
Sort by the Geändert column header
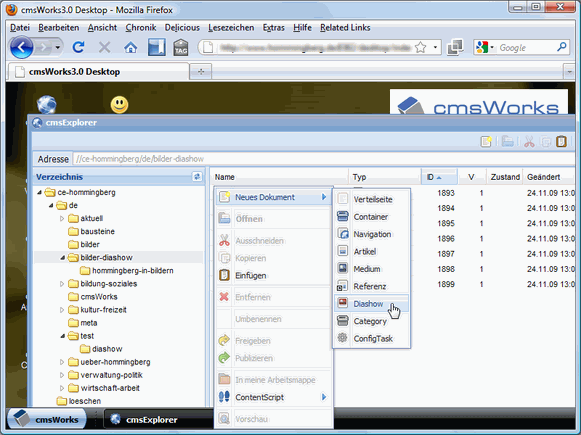pyautogui.click(x=549, y=177)
